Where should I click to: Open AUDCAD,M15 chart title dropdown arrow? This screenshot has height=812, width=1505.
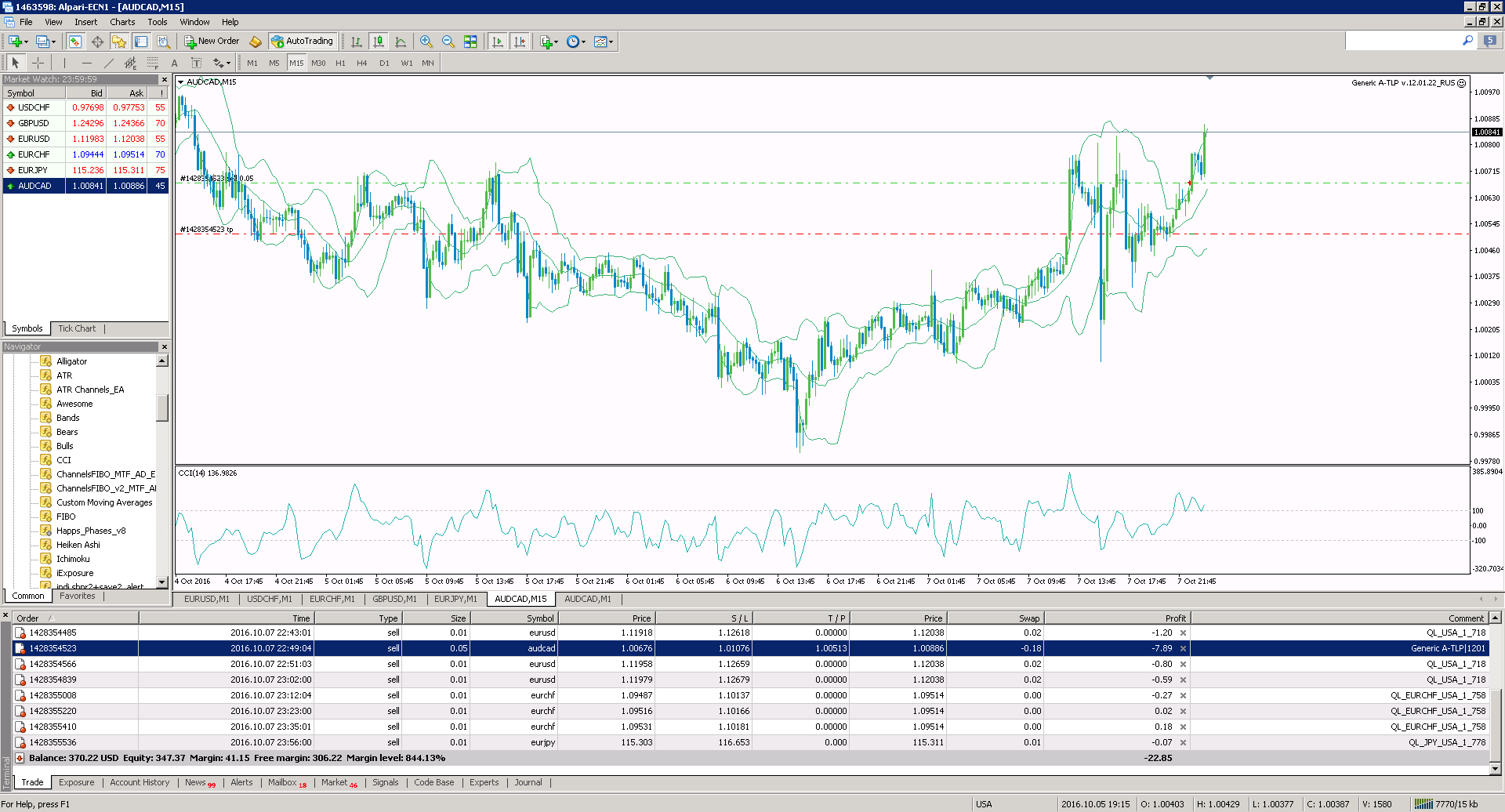[180, 82]
